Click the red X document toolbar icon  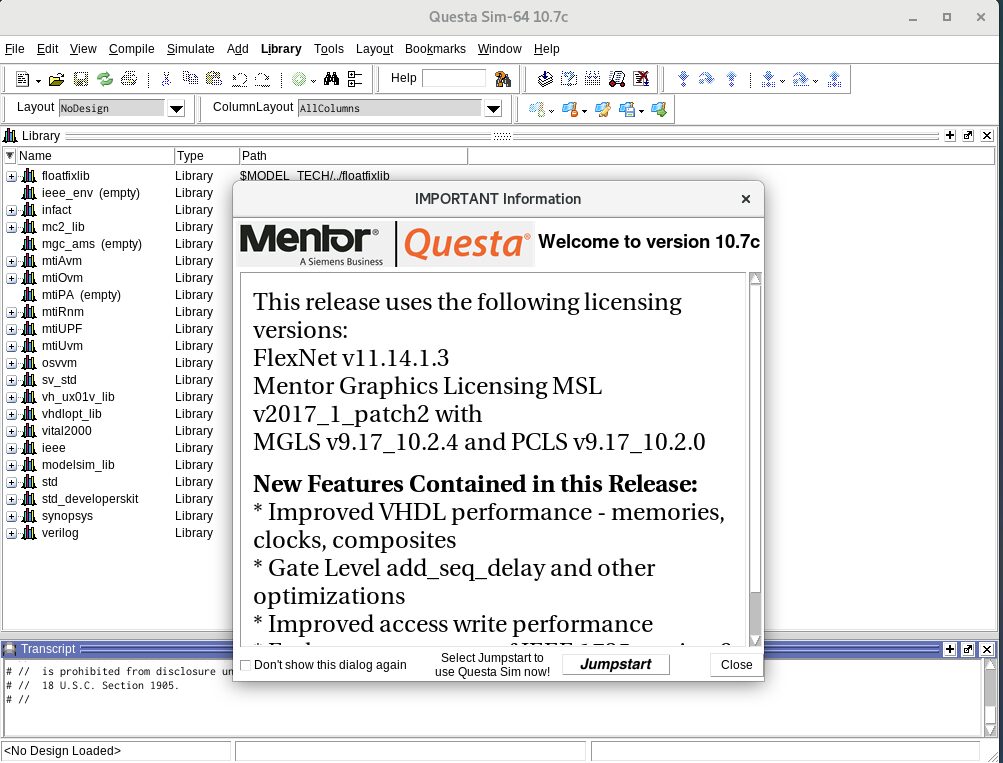(x=641, y=79)
